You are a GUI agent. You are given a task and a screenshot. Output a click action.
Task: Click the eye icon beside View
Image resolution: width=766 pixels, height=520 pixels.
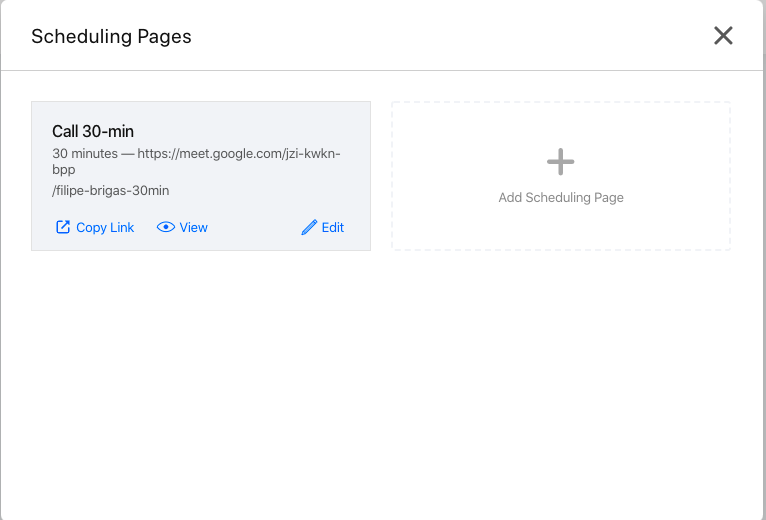tap(166, 227)
